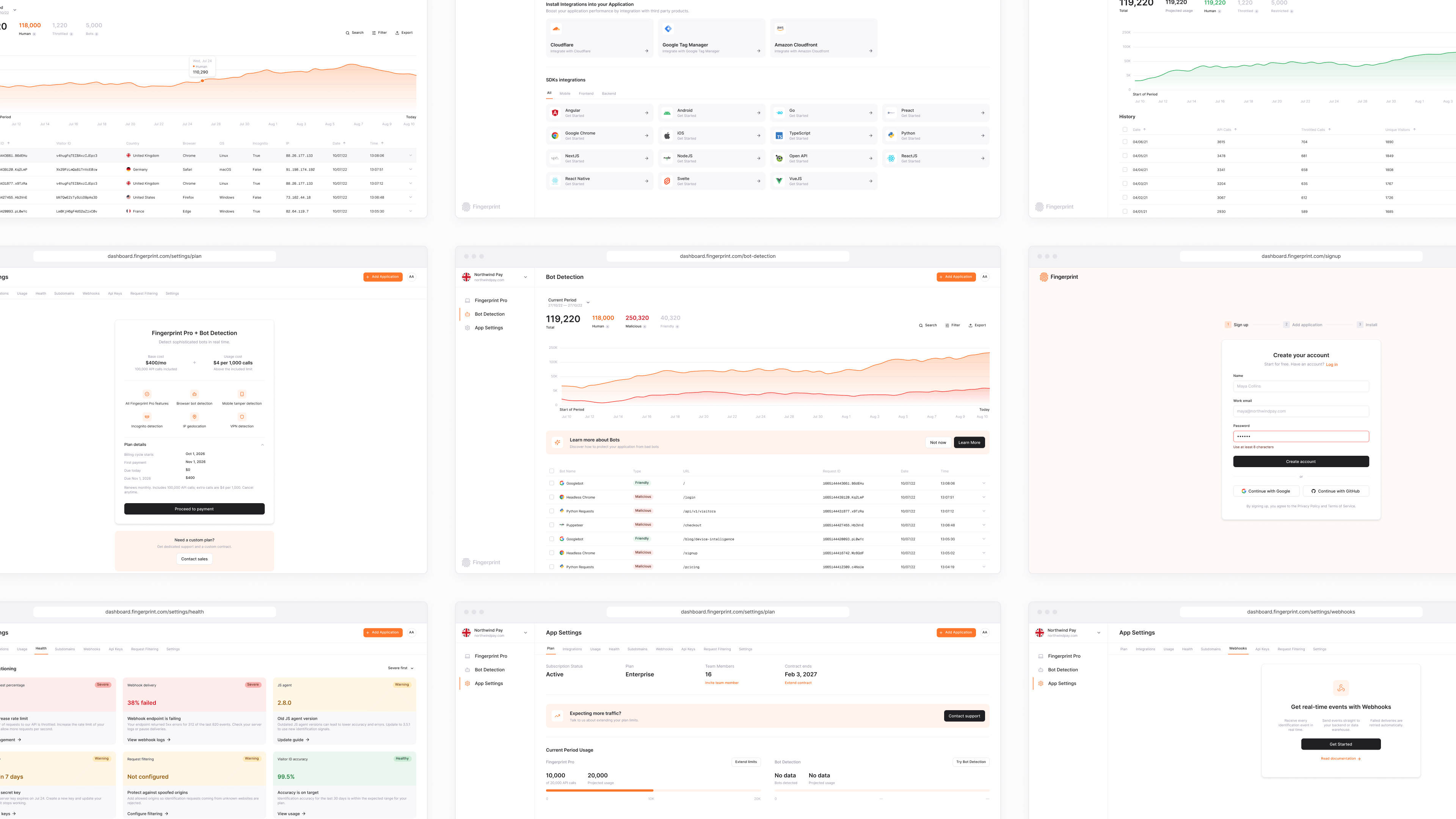The image size is (1456, 819).
Task: Open the Severe first sort dropdown
Action: (401, 668)
